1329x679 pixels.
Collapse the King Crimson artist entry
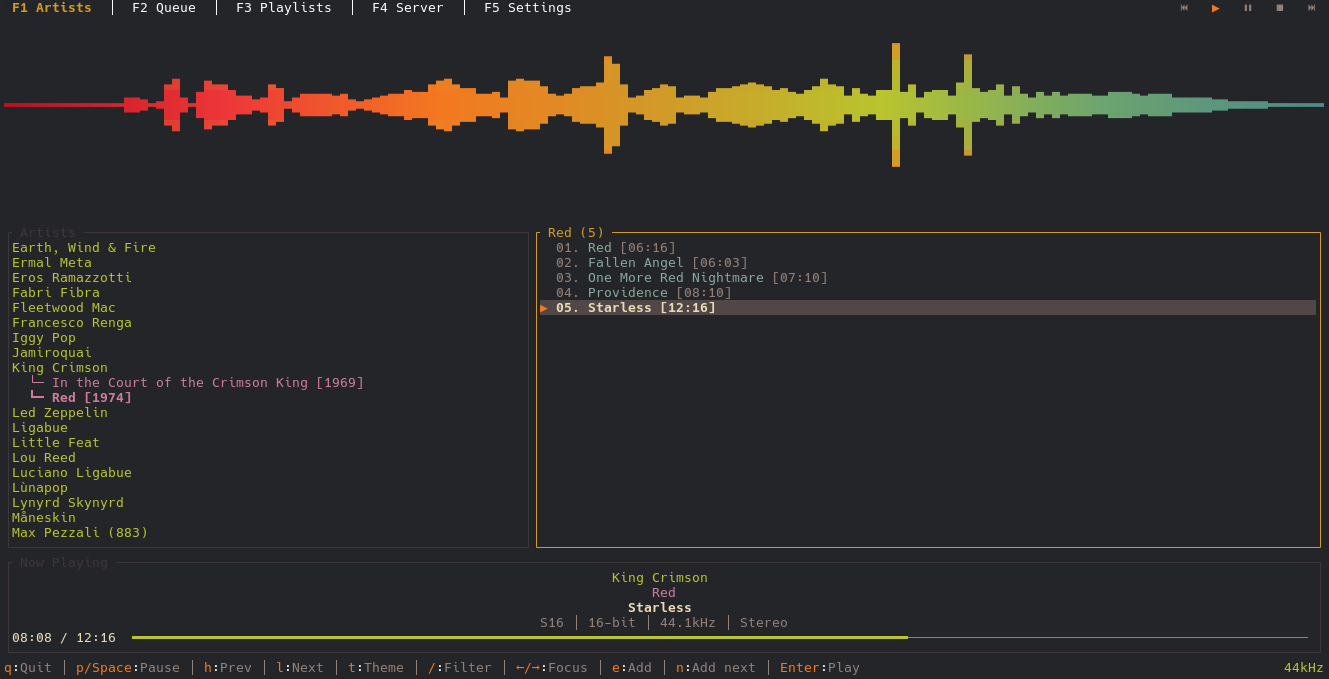click(60, 368)
